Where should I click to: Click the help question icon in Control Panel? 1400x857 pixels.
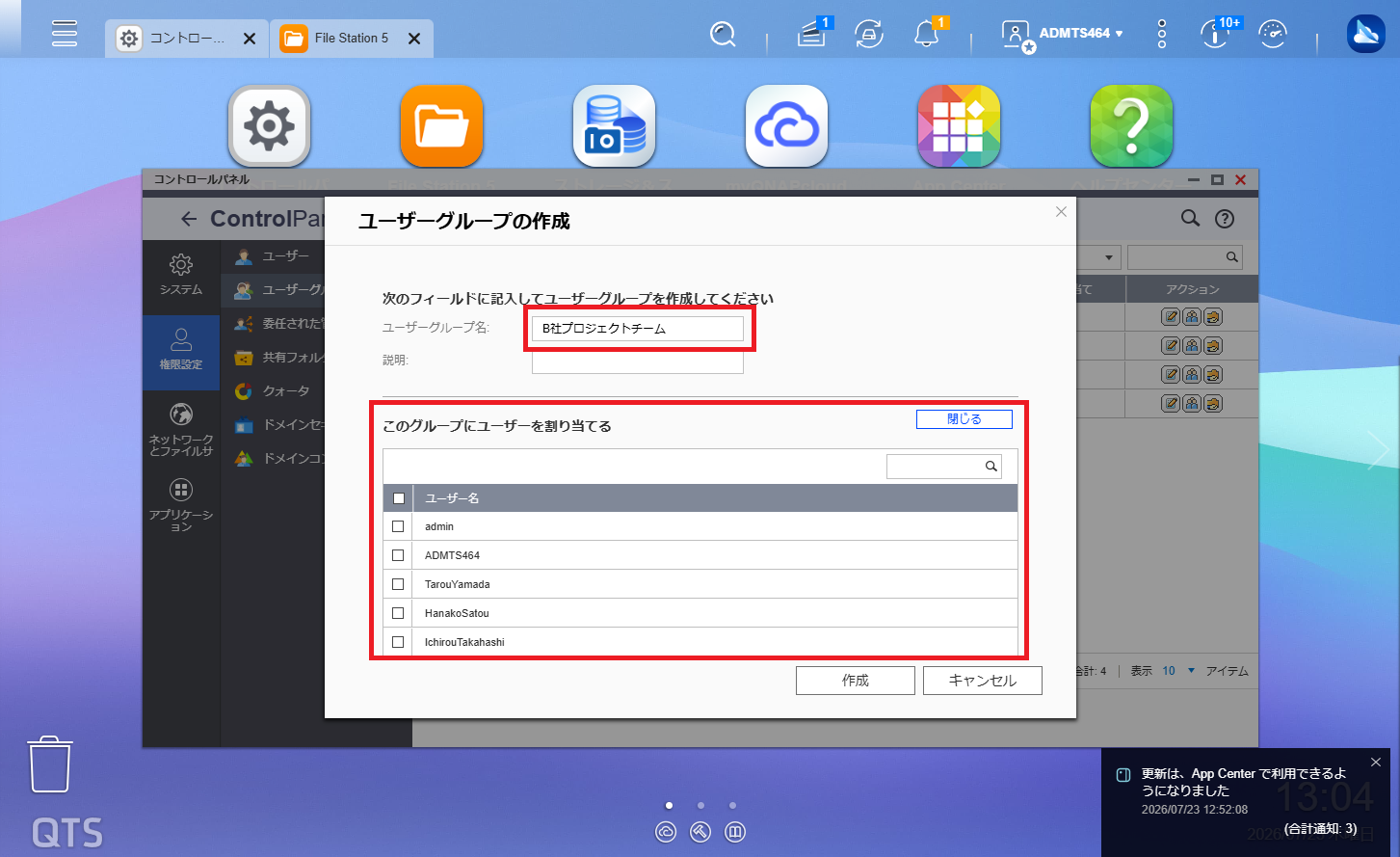pyautogui.click(x=1225, y=219)
